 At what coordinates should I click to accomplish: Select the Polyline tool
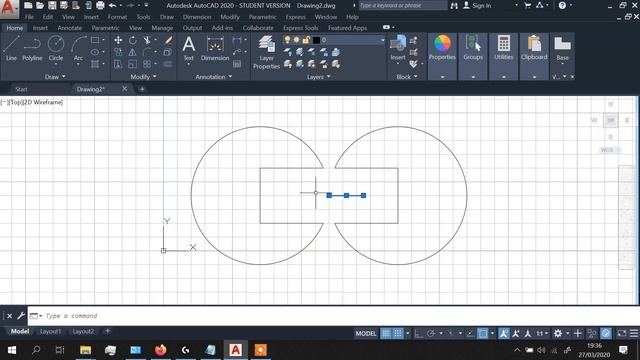click(32, 48)
